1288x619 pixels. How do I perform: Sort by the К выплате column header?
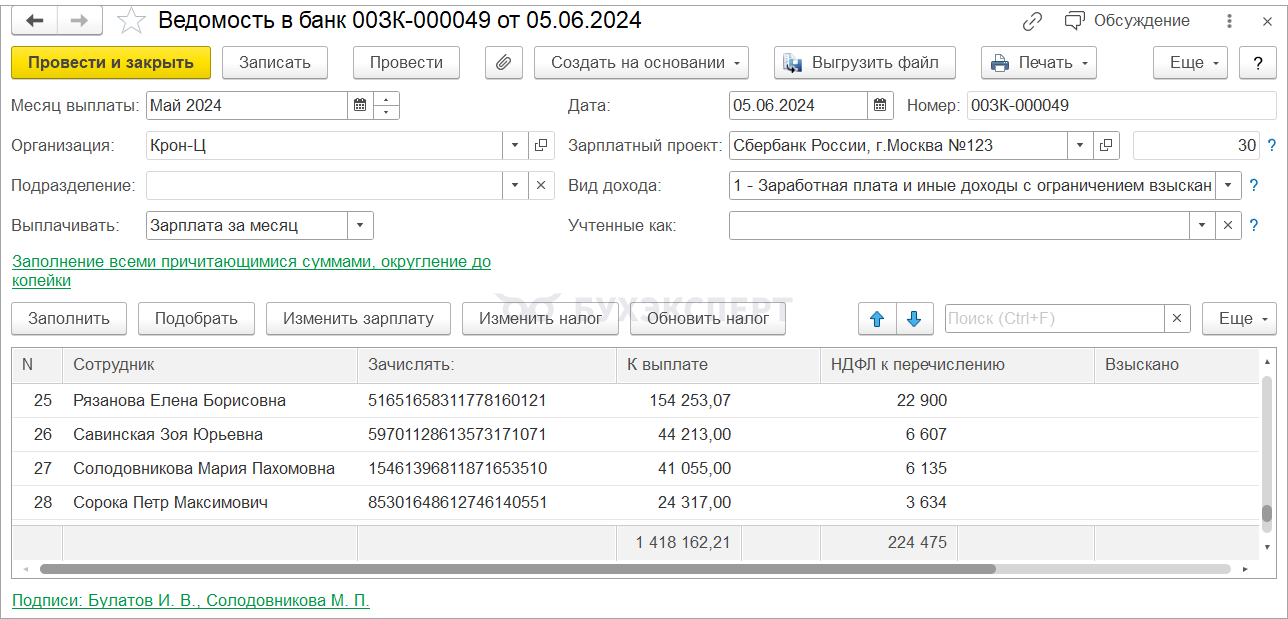click(x=717, y=365)
